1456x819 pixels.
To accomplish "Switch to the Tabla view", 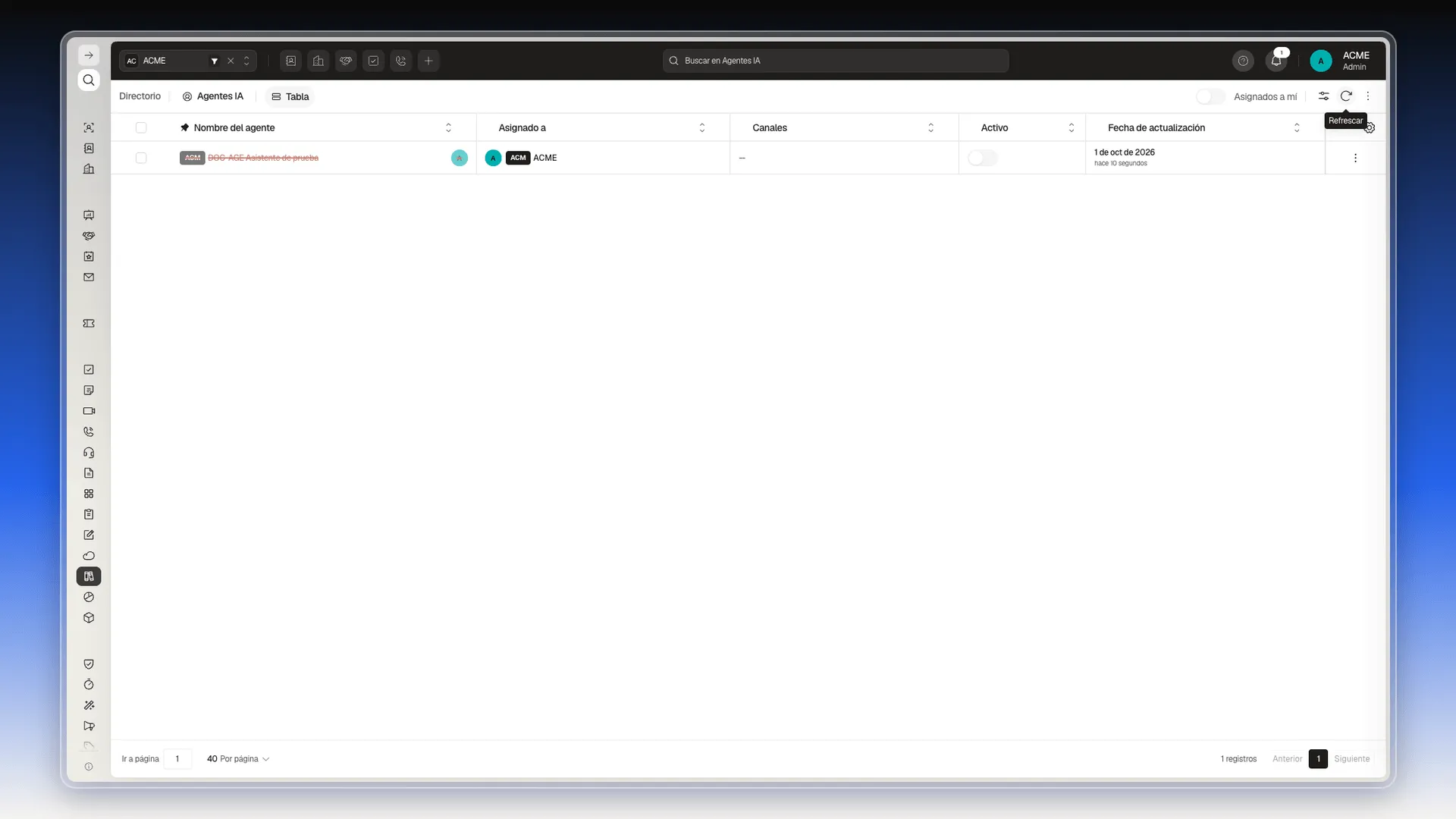I will [290, 96].
